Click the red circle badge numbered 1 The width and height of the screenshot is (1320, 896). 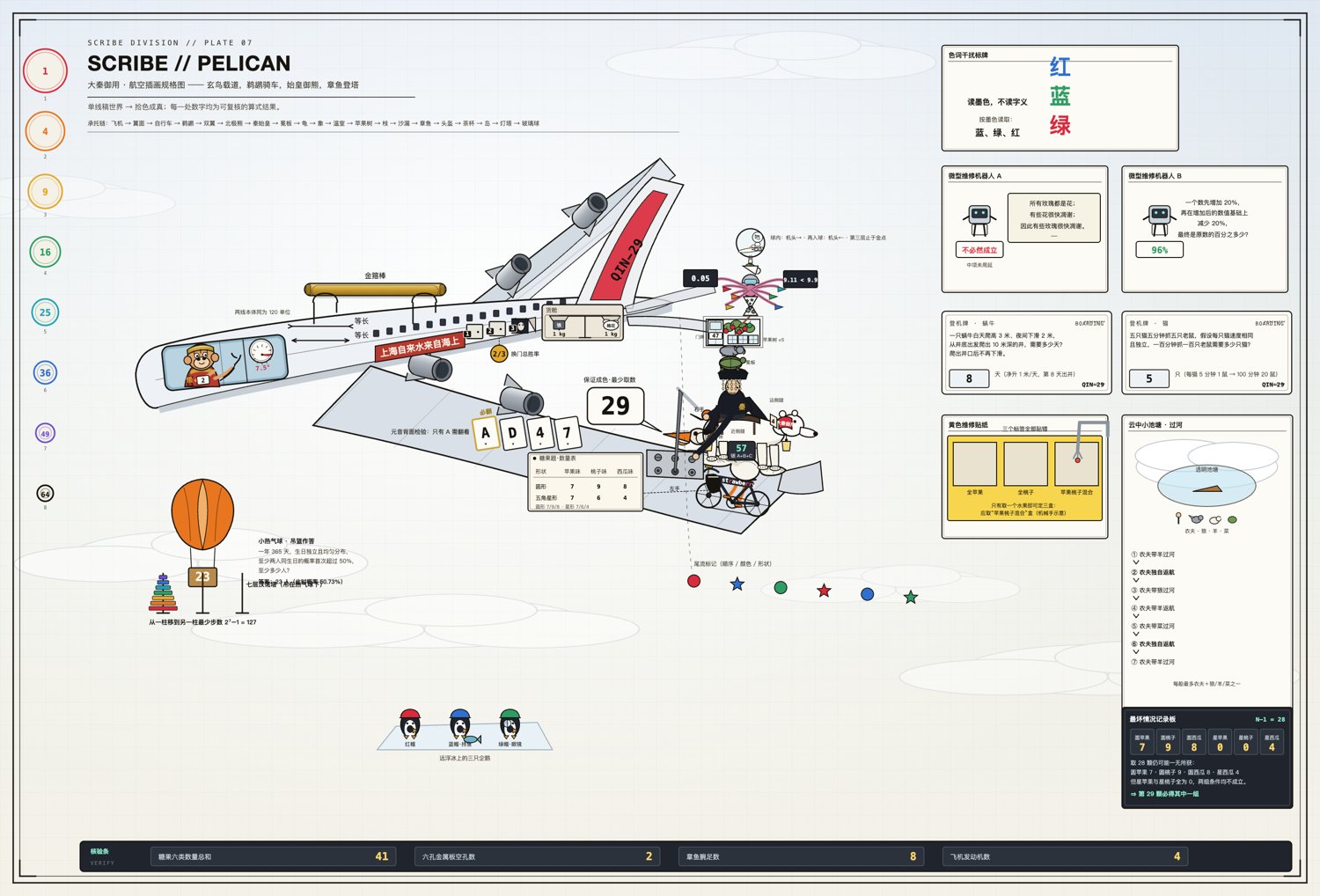click(45, 71)
